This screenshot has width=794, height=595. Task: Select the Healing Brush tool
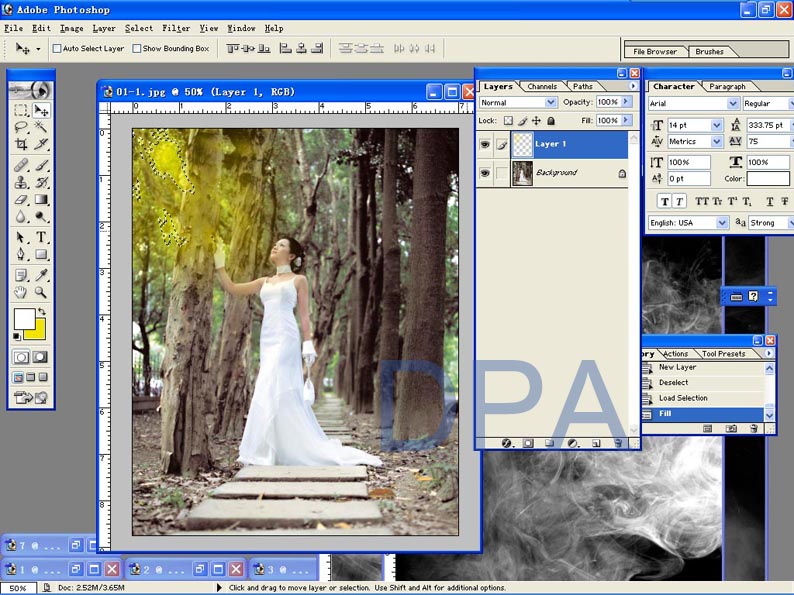point(21,166)
